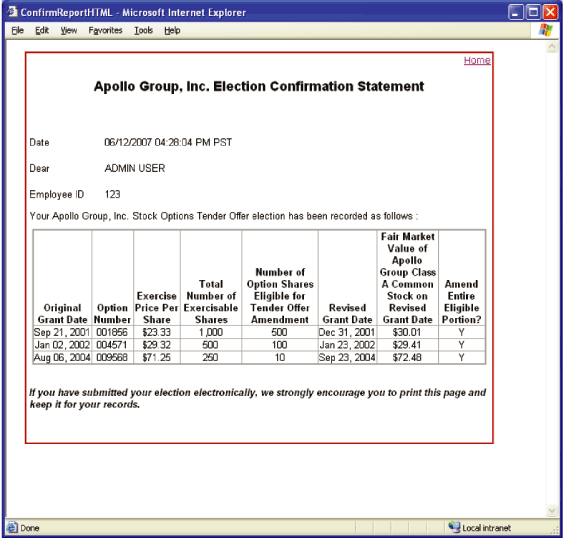Viewport: 564px width, 538px height.
Task: Click the Local intranet zone icon
Action: click(x=454, y=527)
